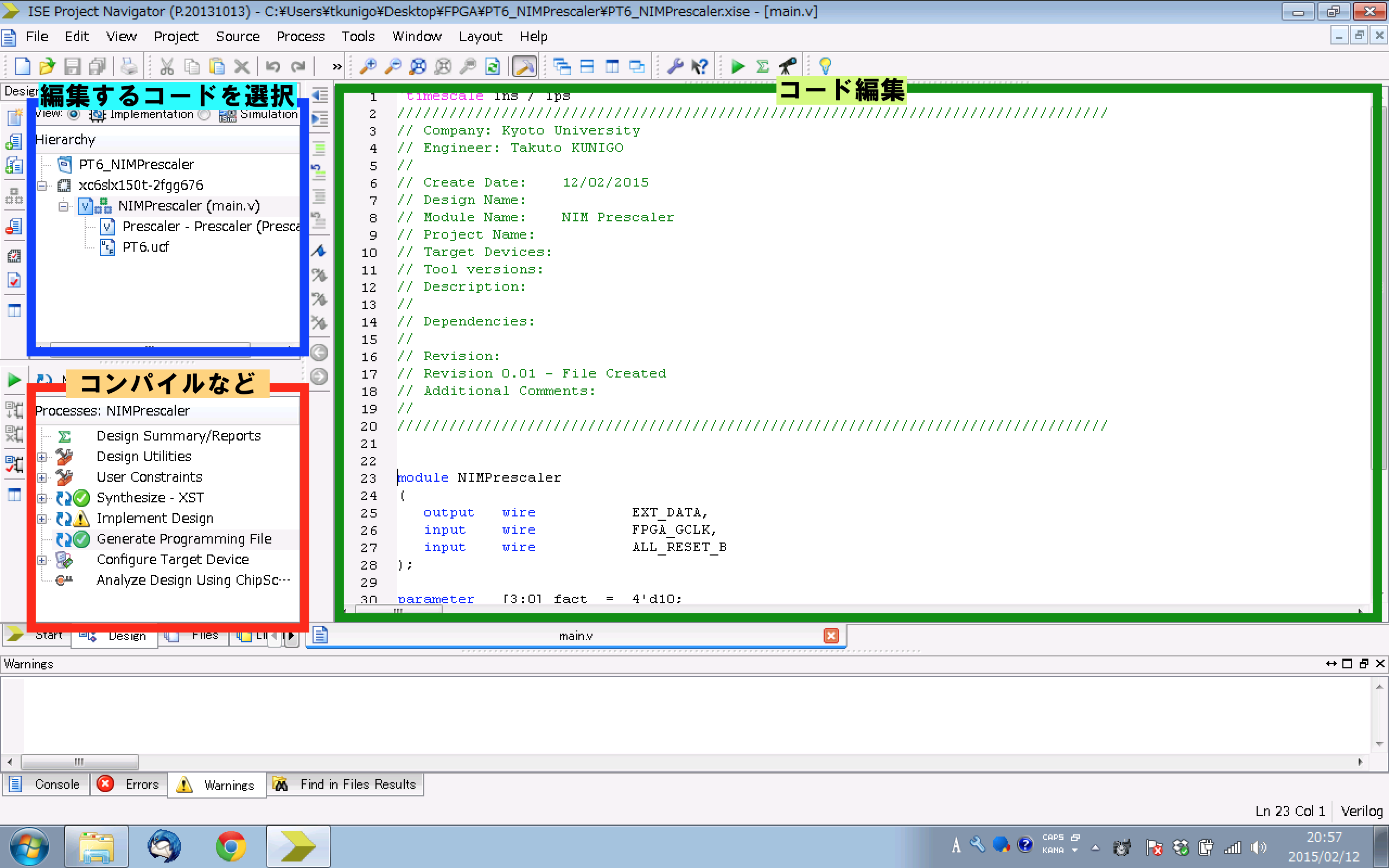Expand the Design Utilities process node

(x=42, y=457)
